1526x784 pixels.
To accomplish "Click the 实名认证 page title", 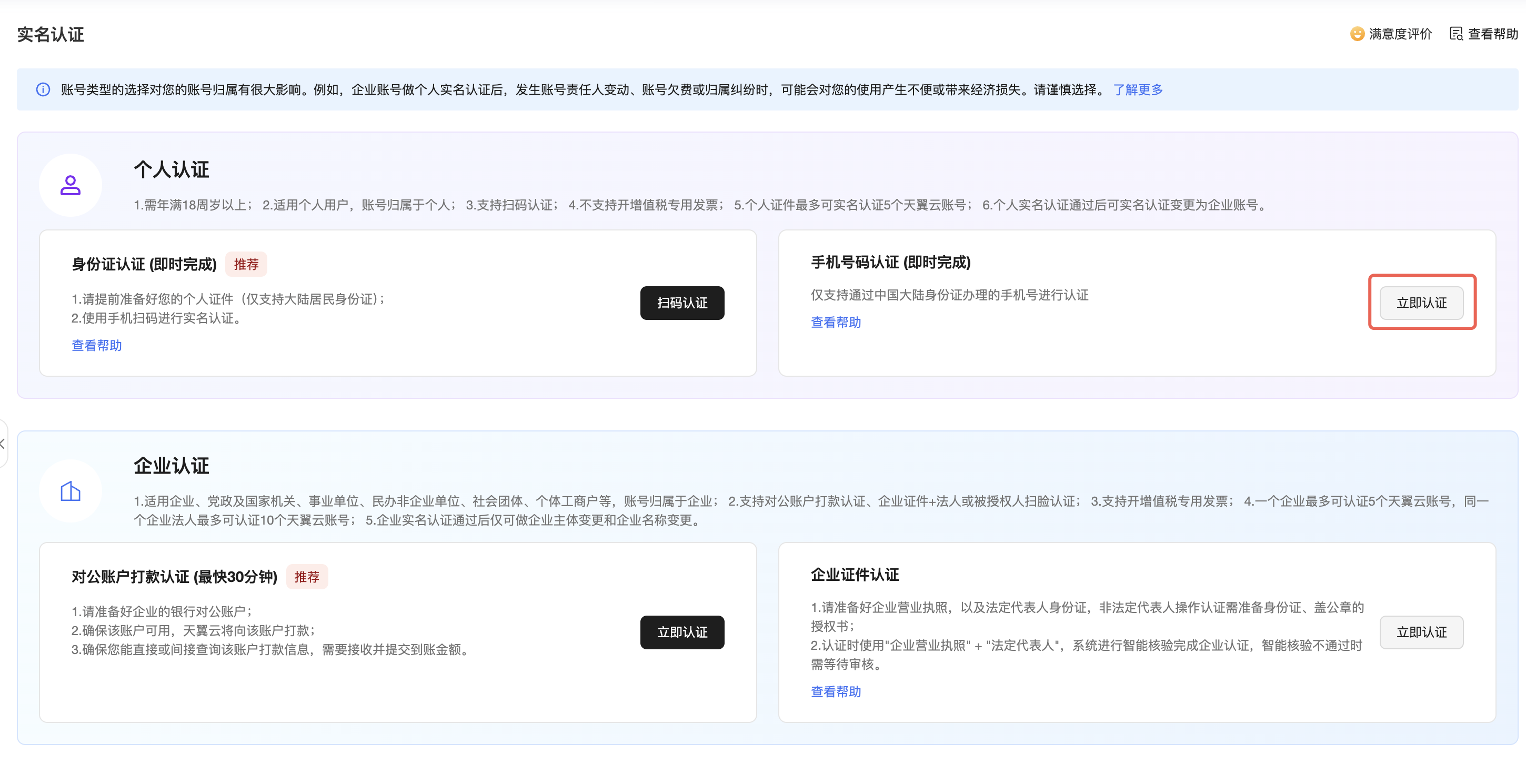I will coord(51,34).
